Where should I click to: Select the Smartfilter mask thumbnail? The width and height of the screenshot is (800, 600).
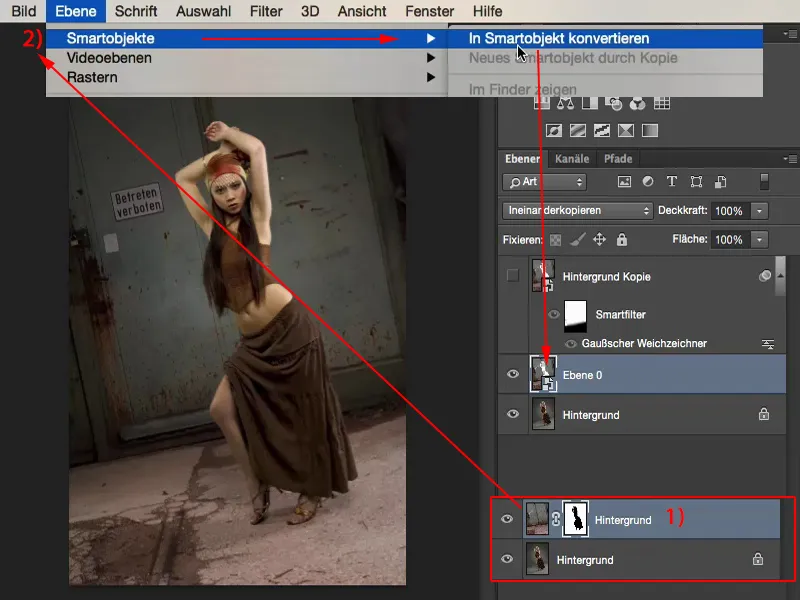577,314
